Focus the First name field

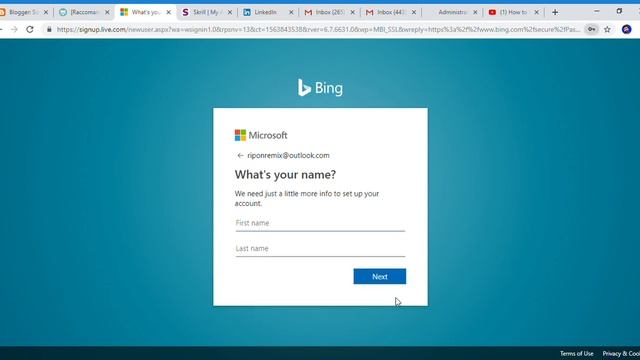tap(320, 223)
